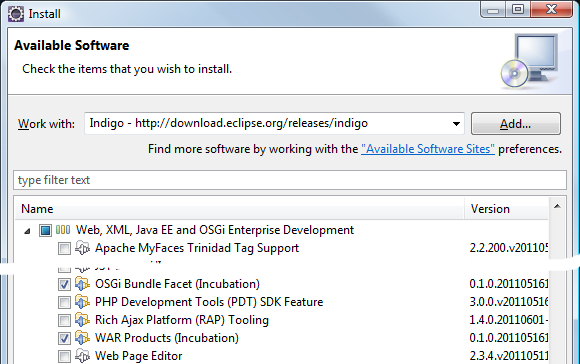Open the Available Software Sites link

[x=428, y=149]
